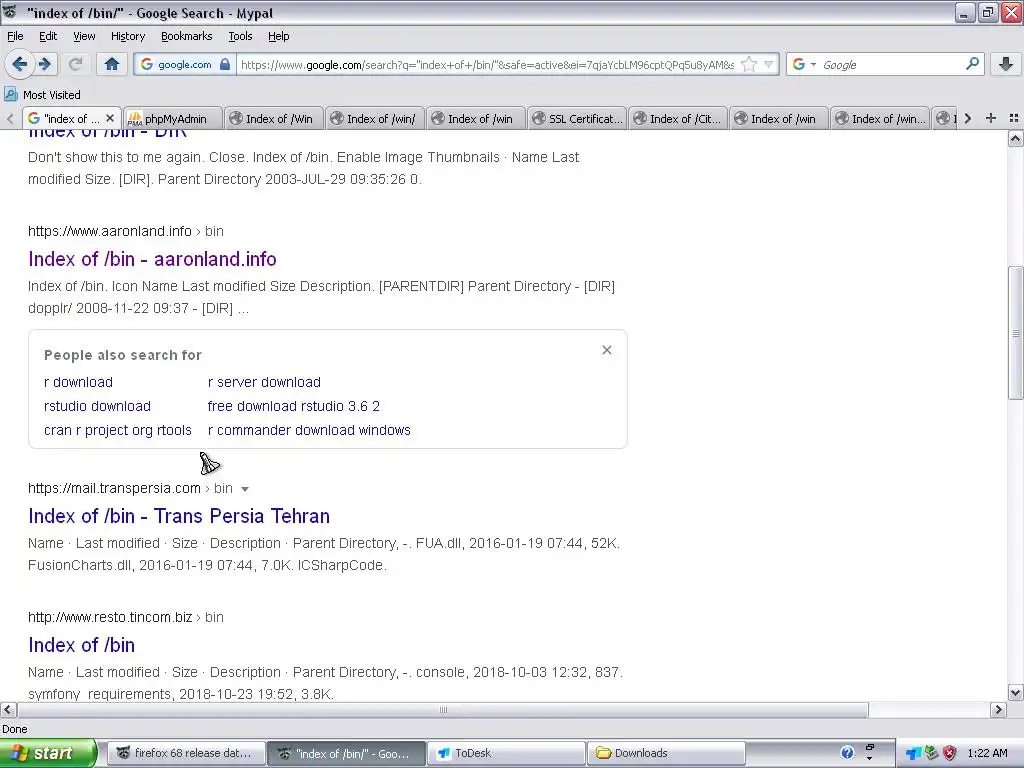
Task: Switch to "firefox 68 release dat..." taskbar window
Action: [186, 753]
